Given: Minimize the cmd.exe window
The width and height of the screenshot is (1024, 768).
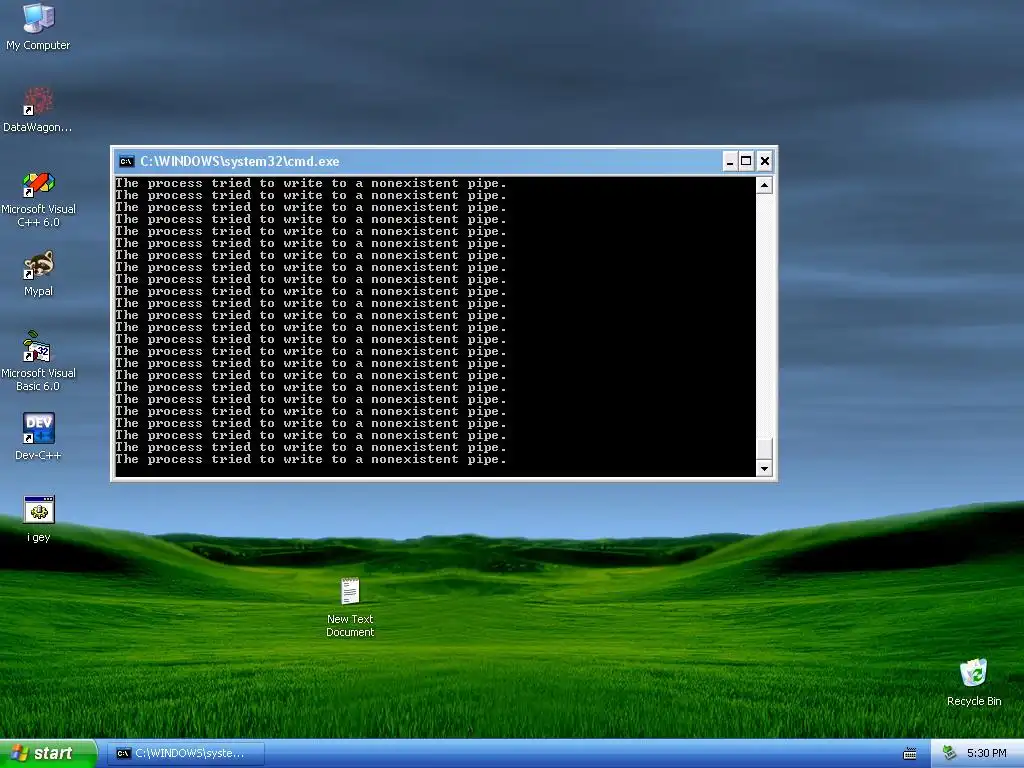Looking at the screenshot, I should point(729,161).
